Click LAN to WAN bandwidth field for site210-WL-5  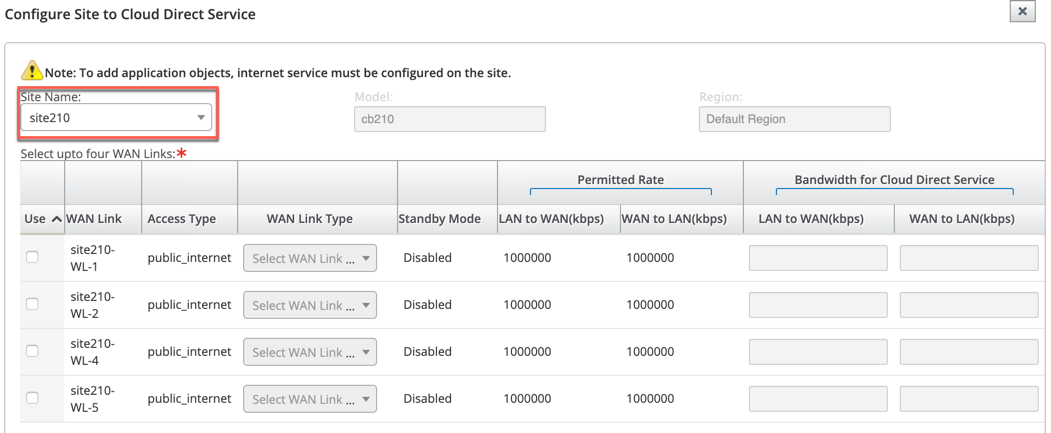818,399
